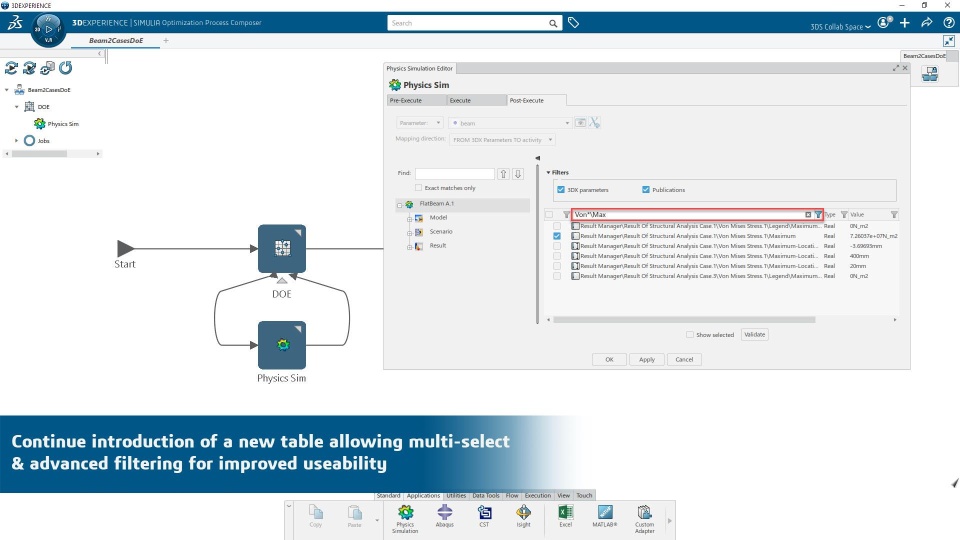Toggle the Publications checkbox
960x540 pixels.
coord(645,190)
